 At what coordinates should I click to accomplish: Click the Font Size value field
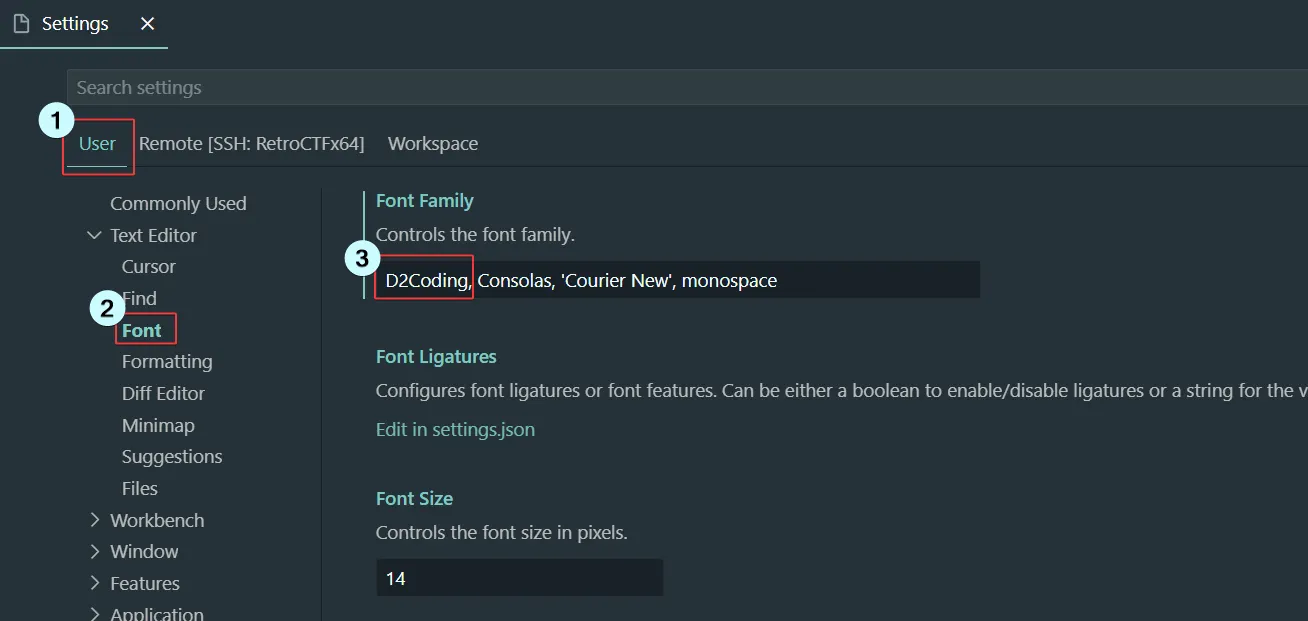(519, 578)
